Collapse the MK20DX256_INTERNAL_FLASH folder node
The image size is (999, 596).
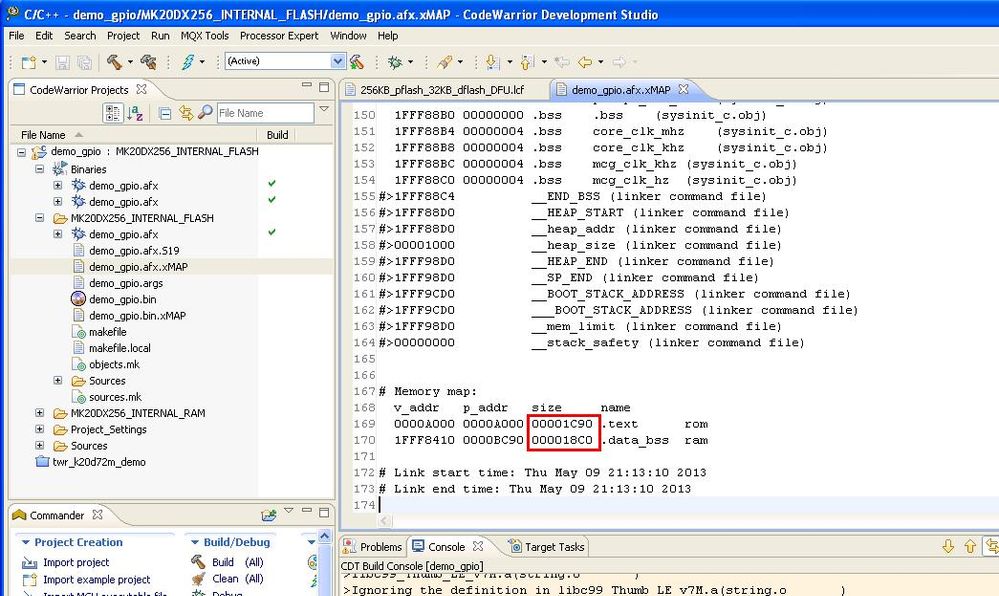[x=40, y=217]
